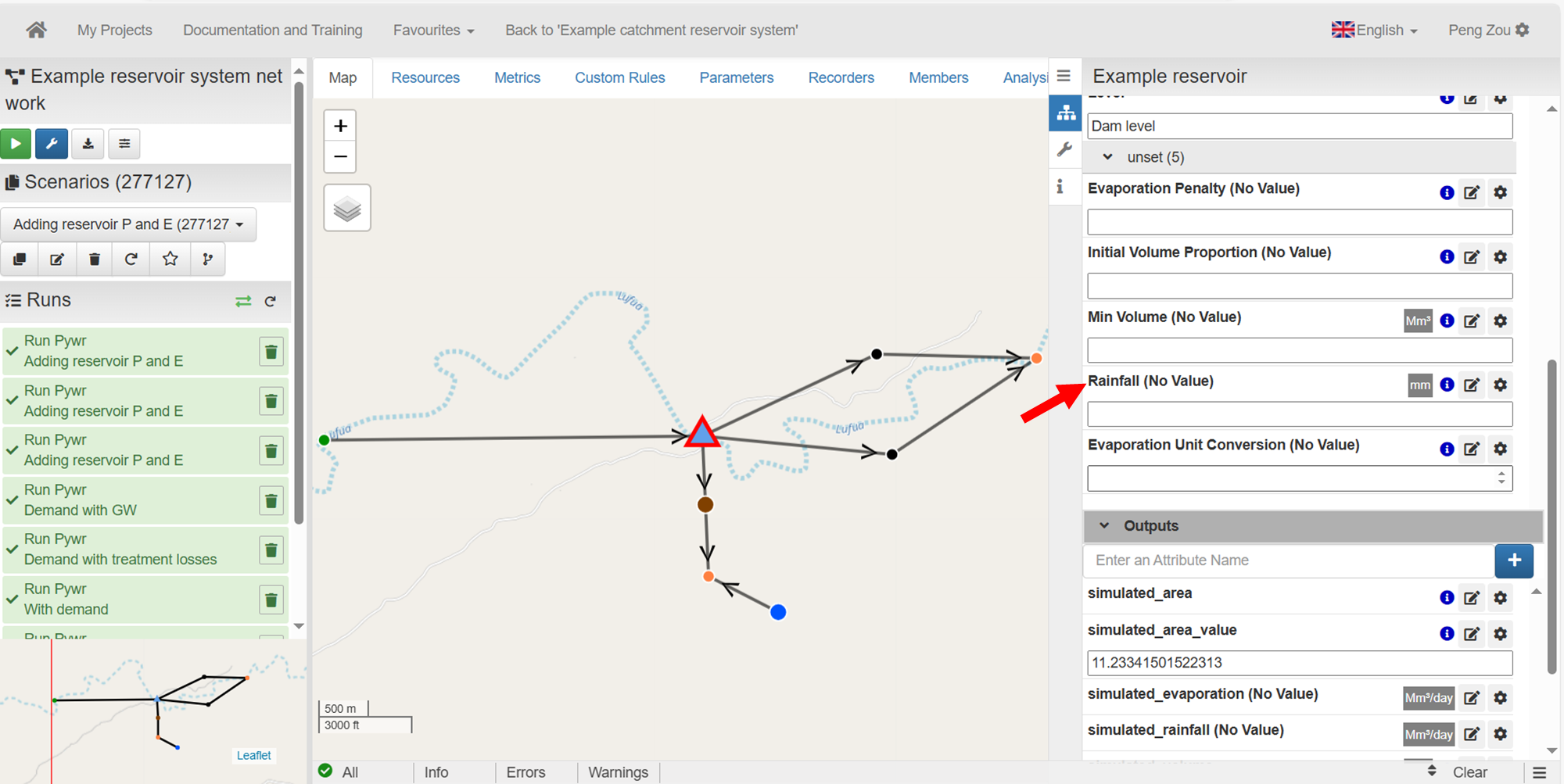This screenshot has height=784, width=1564.
Task: Go back to 'Example catchment reservoir system'
Action: [x=651, y=30]
